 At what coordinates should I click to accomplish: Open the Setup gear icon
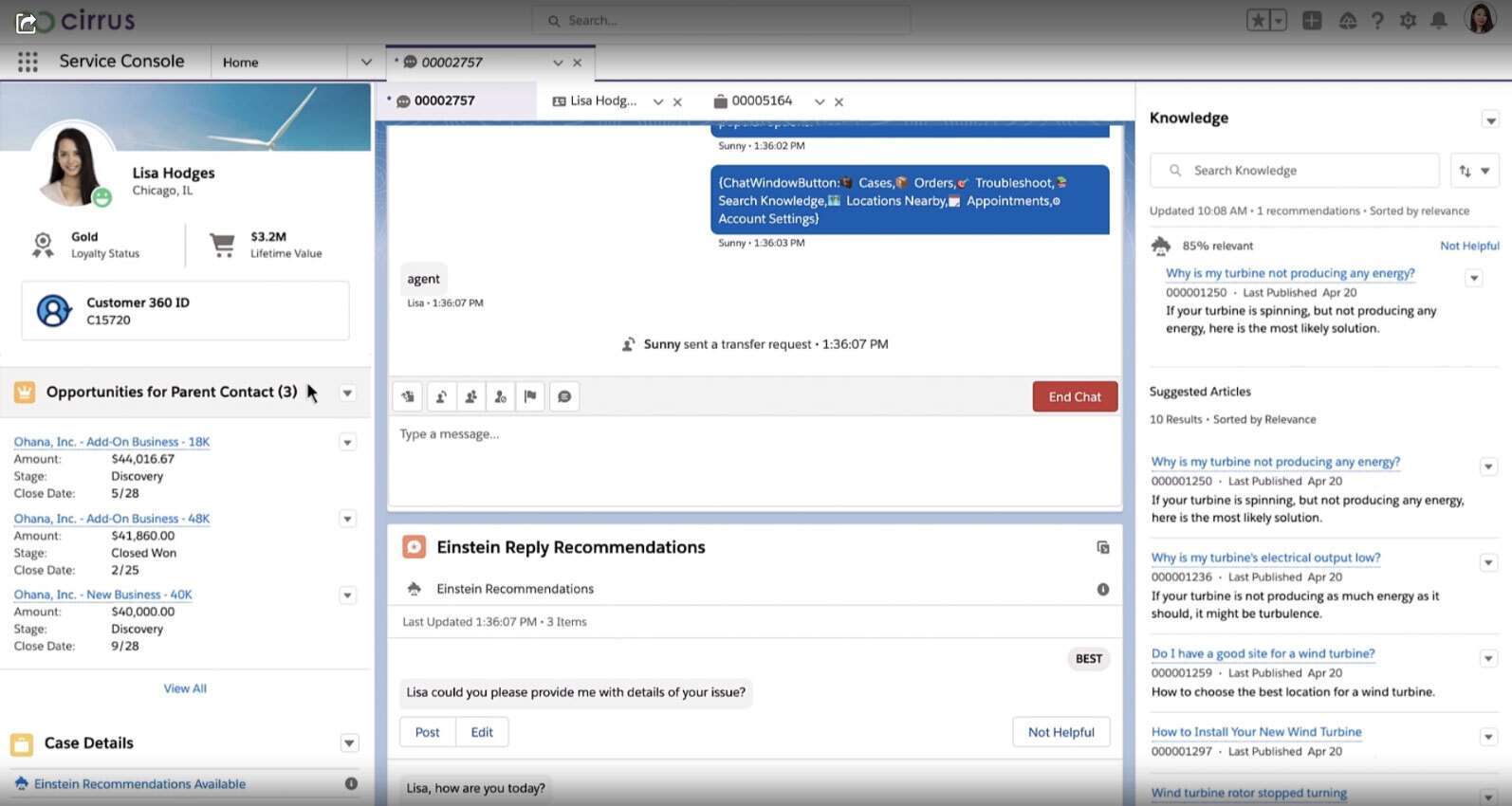pyautogui.click(x=1408, y=20)
